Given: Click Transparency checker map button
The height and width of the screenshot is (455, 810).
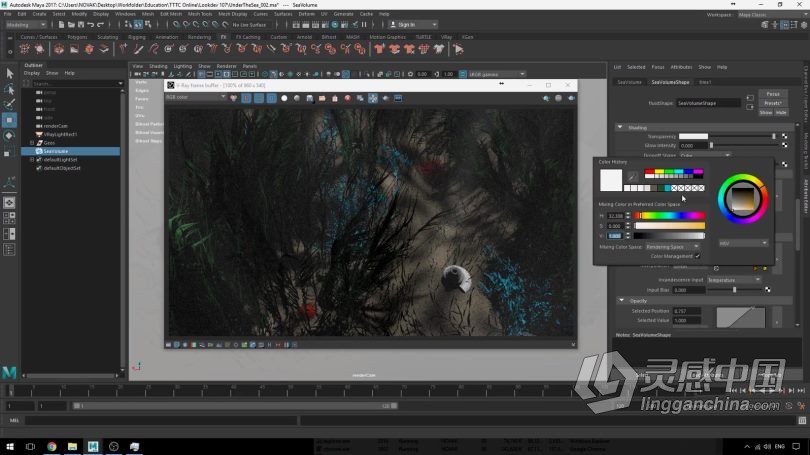Looking at the screenshot, I should 785,136.
